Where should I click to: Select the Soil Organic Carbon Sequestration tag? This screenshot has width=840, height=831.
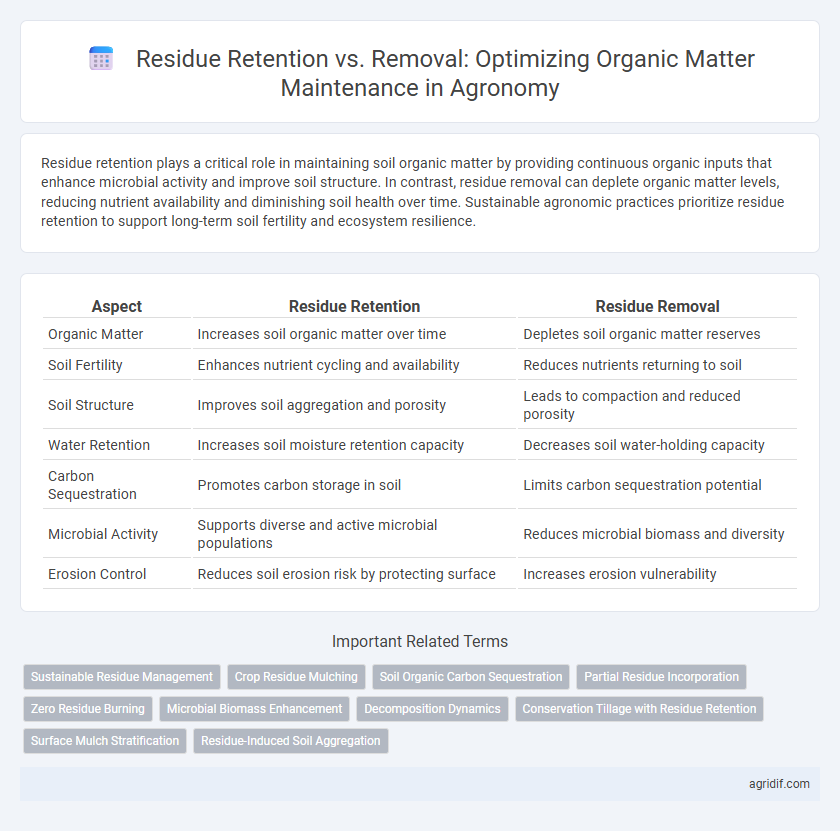tap(471, 677)
